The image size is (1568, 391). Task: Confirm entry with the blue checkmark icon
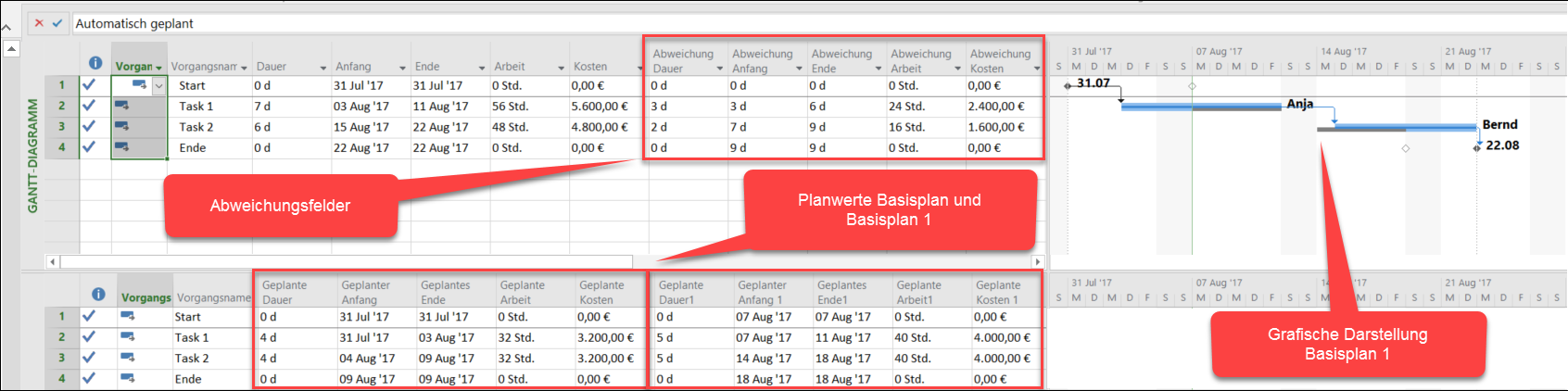[x=57, y=23]
